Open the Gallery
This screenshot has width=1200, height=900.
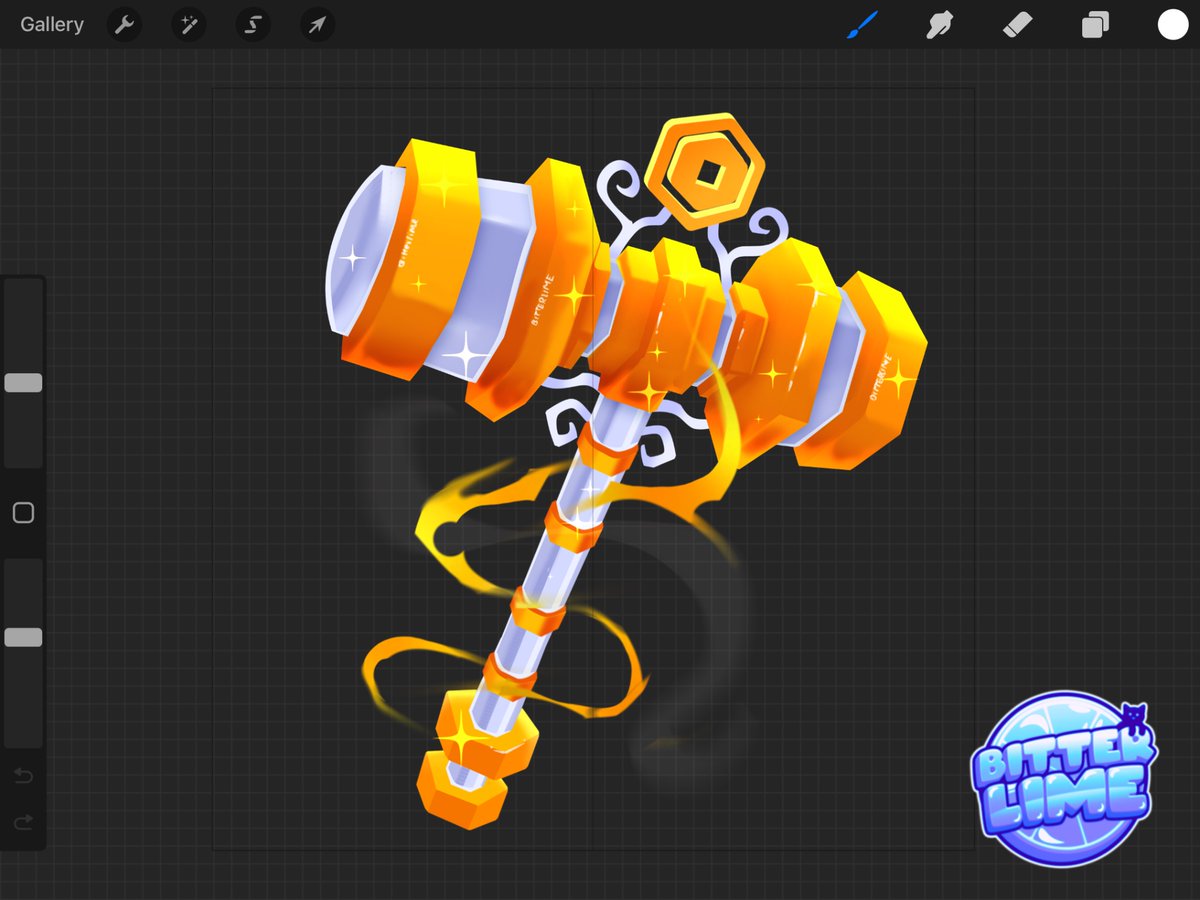tap(52, 25)
